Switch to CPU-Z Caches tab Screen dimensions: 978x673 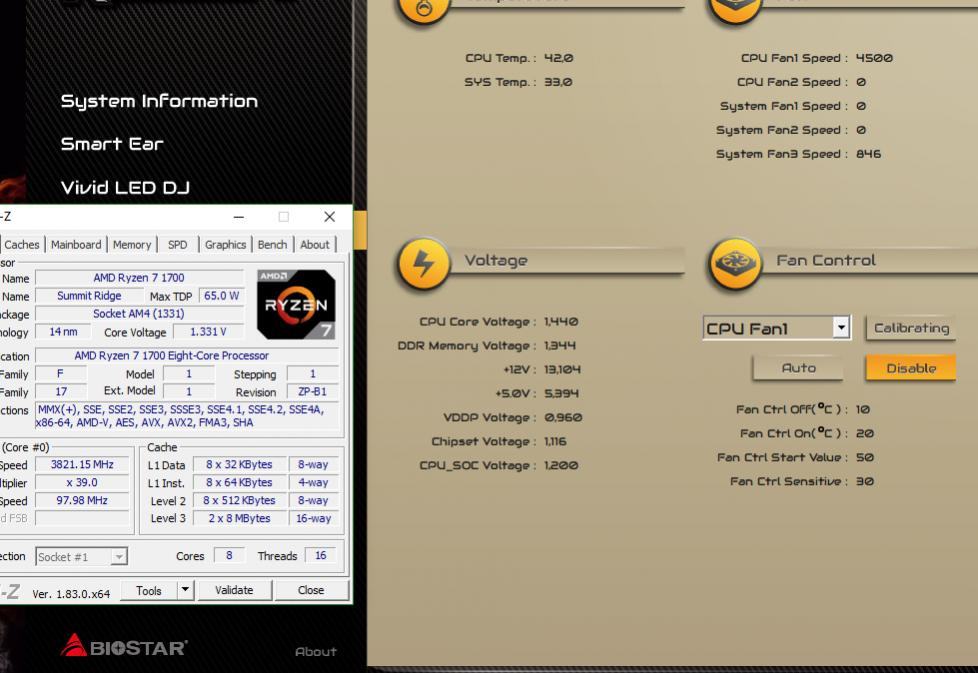click(x=22, y=245)
